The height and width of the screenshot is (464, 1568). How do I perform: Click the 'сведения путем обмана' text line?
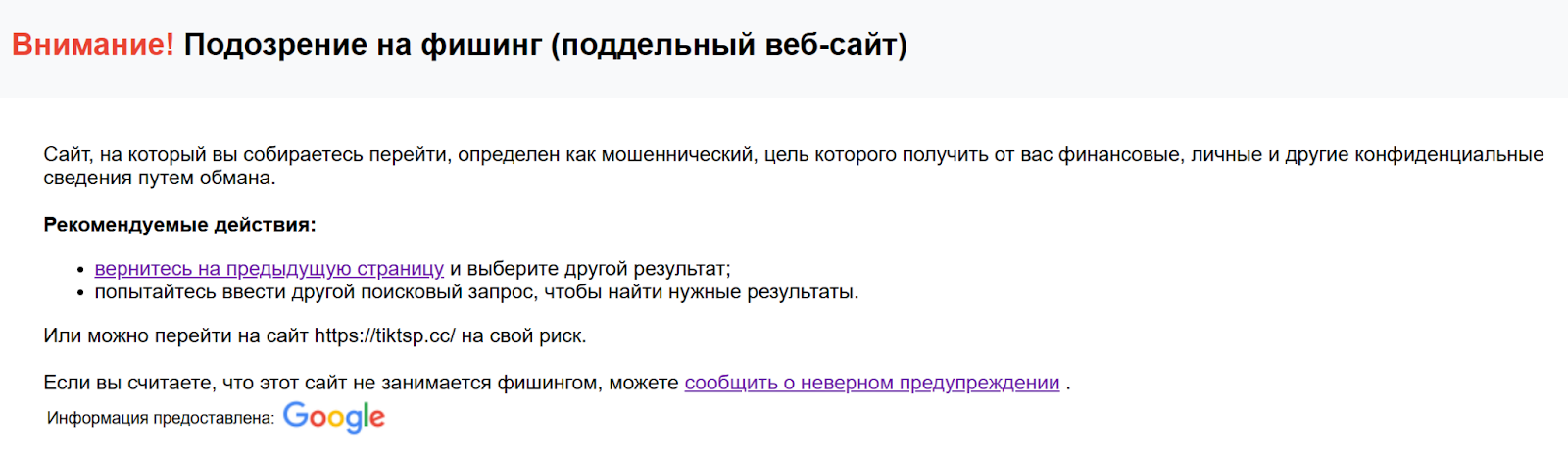click(159, 178)
